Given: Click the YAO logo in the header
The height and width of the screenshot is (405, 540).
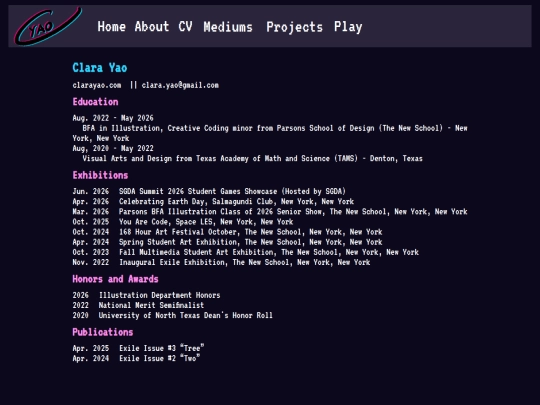Looking at the screenshot, I should click(48, 27).
